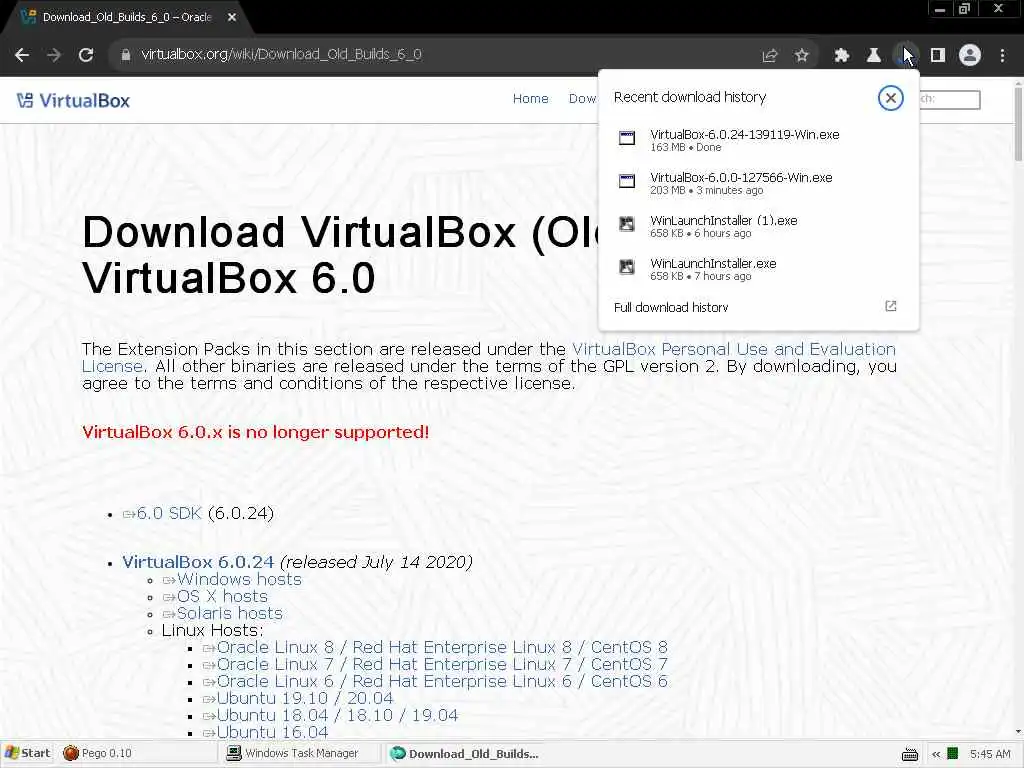Click Download_Old_Builds taskbar button
This screenshot has height=768, width=1024.
464,754
